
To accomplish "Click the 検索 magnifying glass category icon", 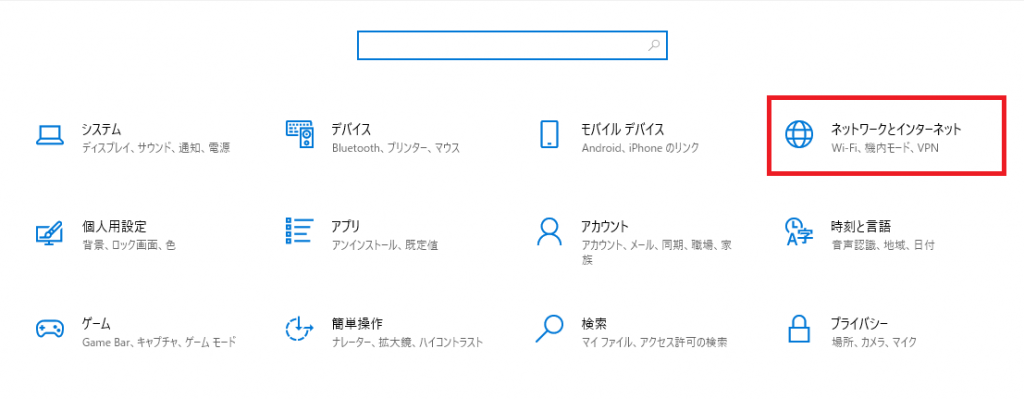I will (549, 328).
